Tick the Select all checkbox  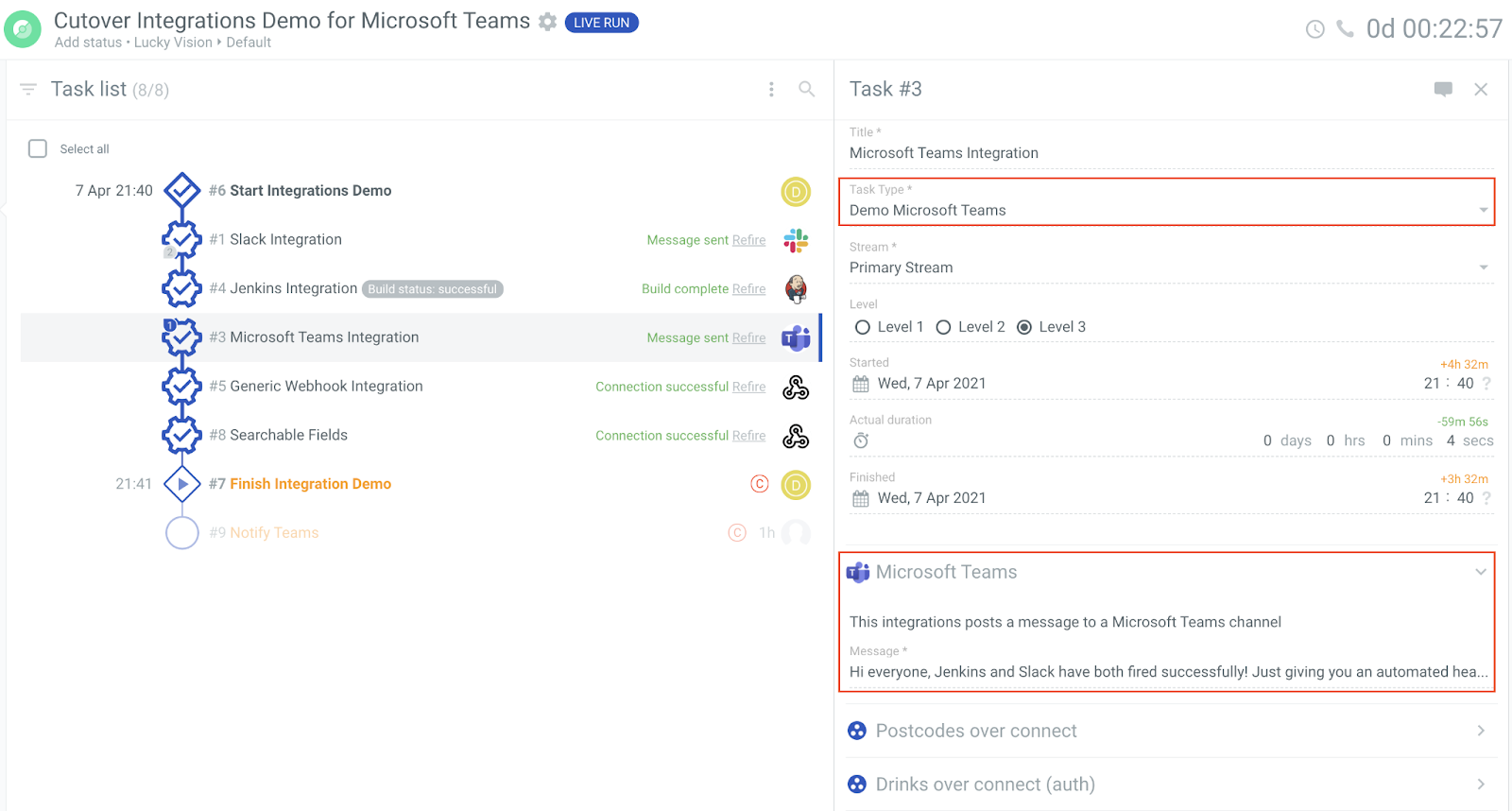point(38,148)
